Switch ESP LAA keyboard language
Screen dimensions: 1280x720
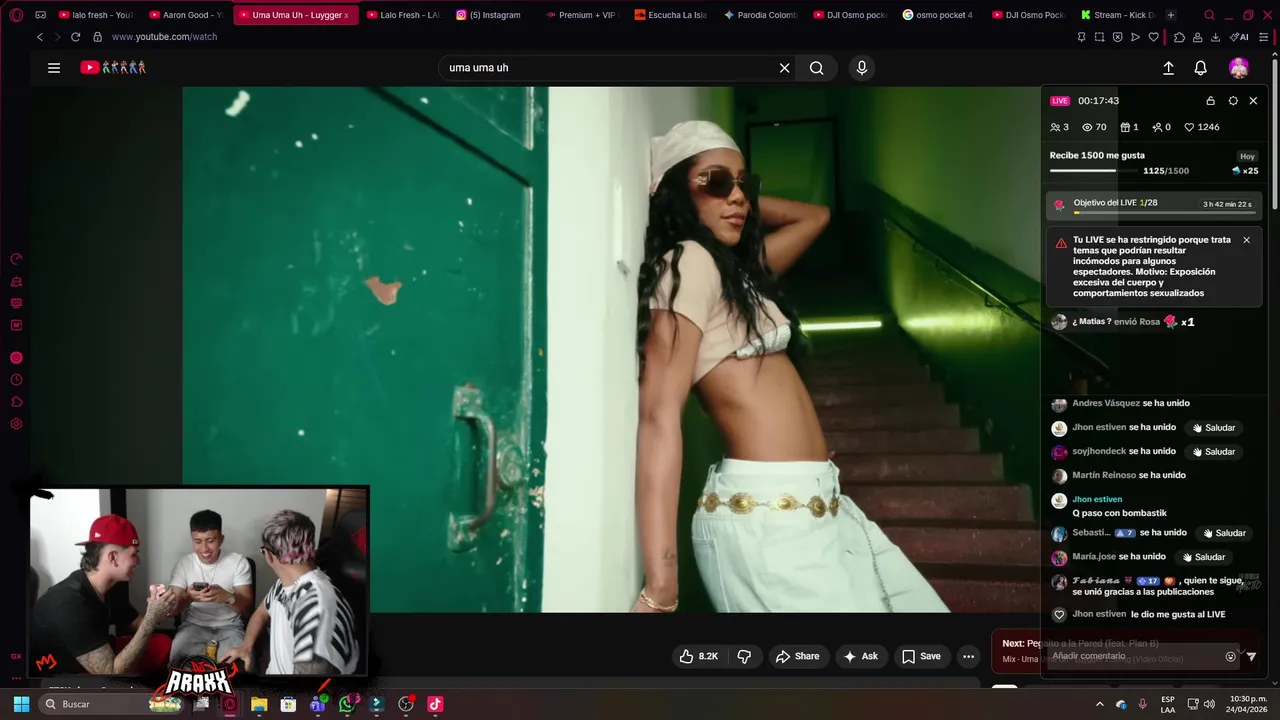pos(1168,704)
